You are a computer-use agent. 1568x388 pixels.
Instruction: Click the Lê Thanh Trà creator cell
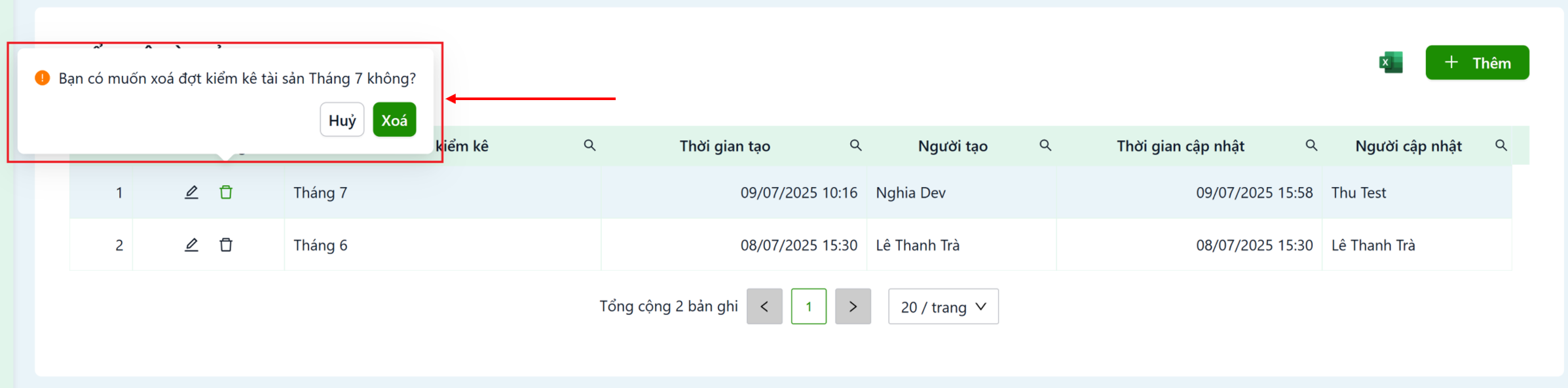(x=961, y=245)
